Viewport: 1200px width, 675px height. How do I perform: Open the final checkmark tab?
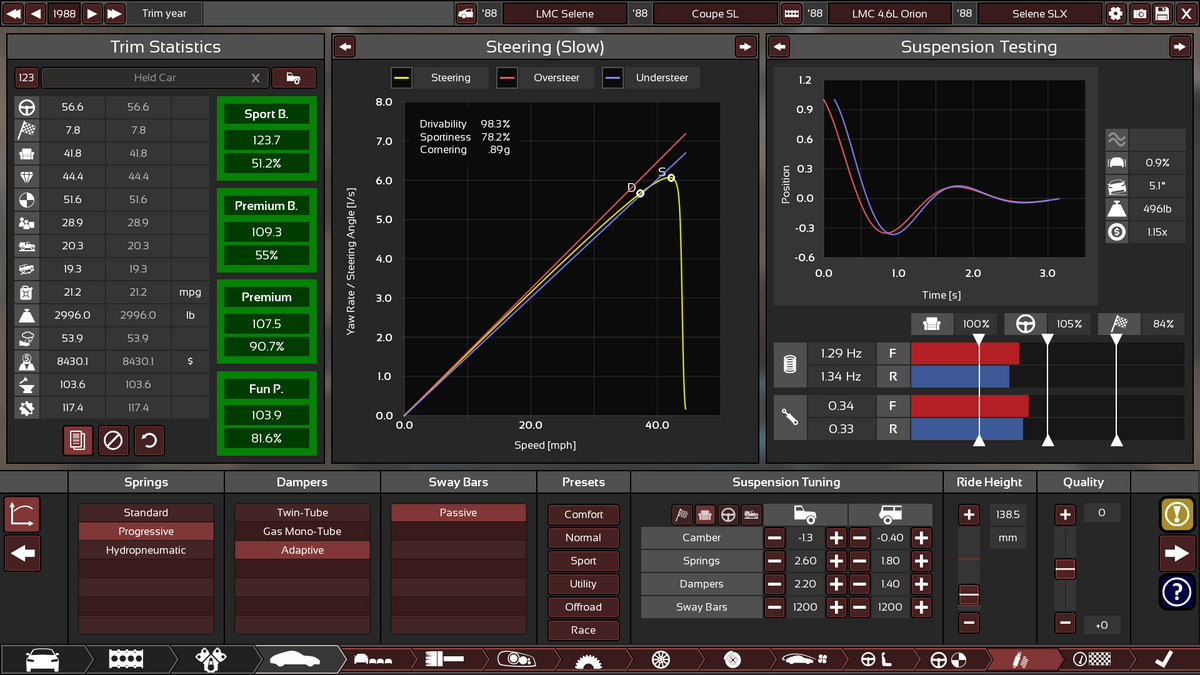(x=1163, y=660)
